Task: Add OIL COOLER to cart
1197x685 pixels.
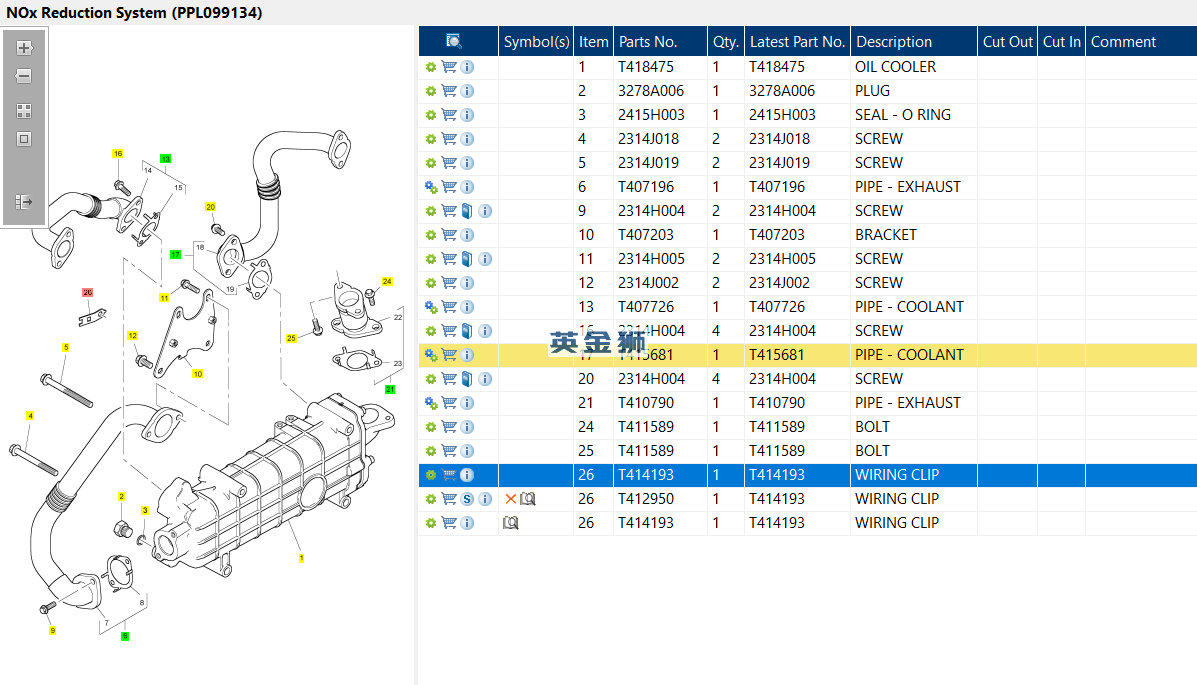Action: 449,67
